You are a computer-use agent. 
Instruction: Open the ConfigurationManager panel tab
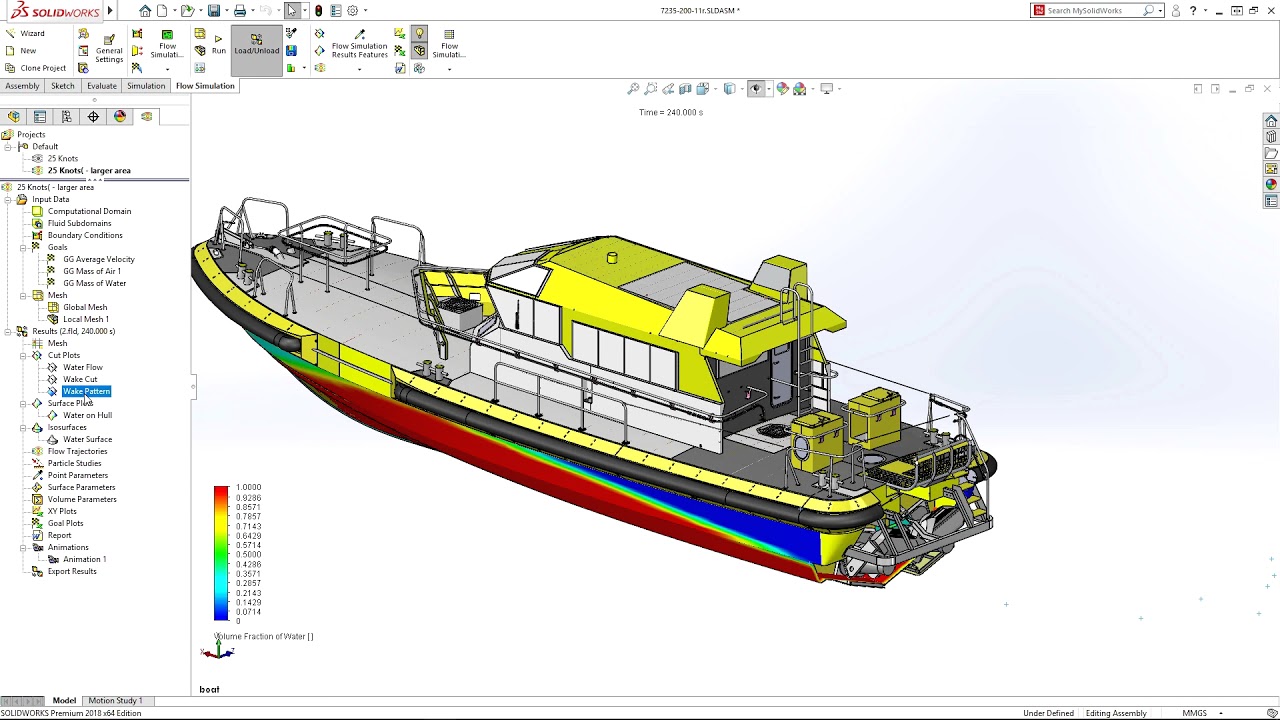coord(66,117)
